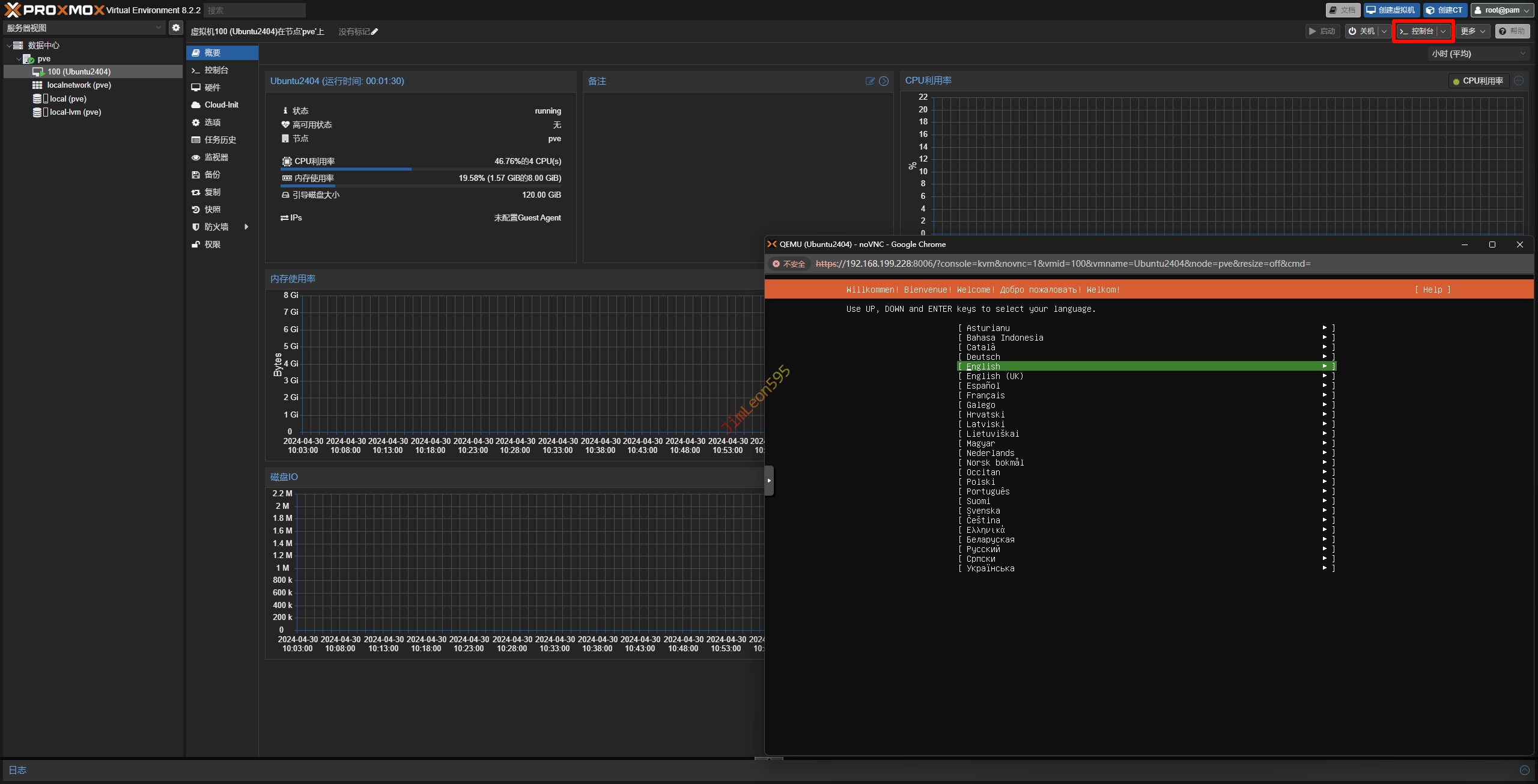
Task: Select local-lvm (pve) storage in tree
Action: 75,112
